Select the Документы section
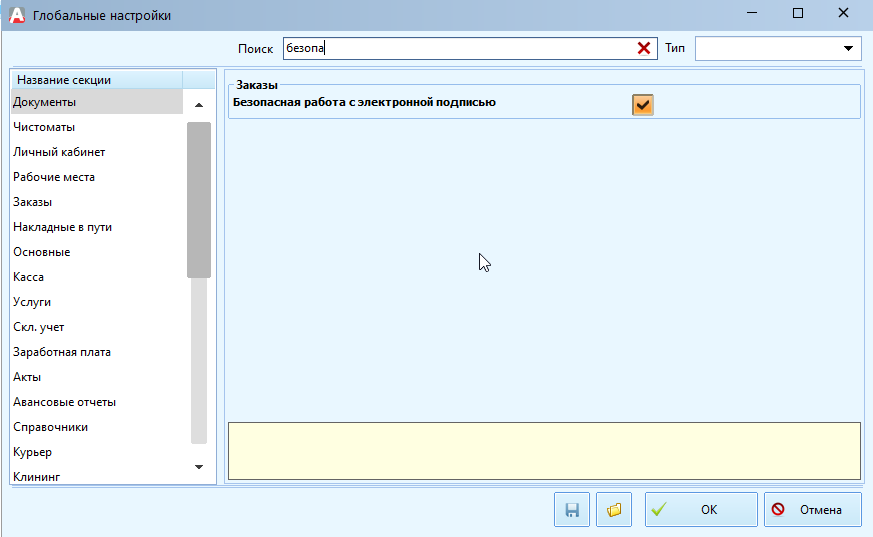The height and width of the screenshot is (537, 873). [44, 102]
